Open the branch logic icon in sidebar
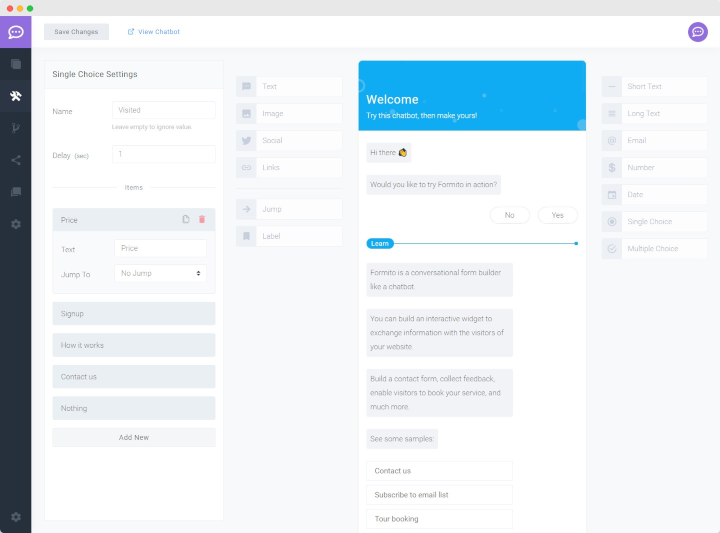The width and height of the screenshot is (720, 533). (x=16, y=128)
